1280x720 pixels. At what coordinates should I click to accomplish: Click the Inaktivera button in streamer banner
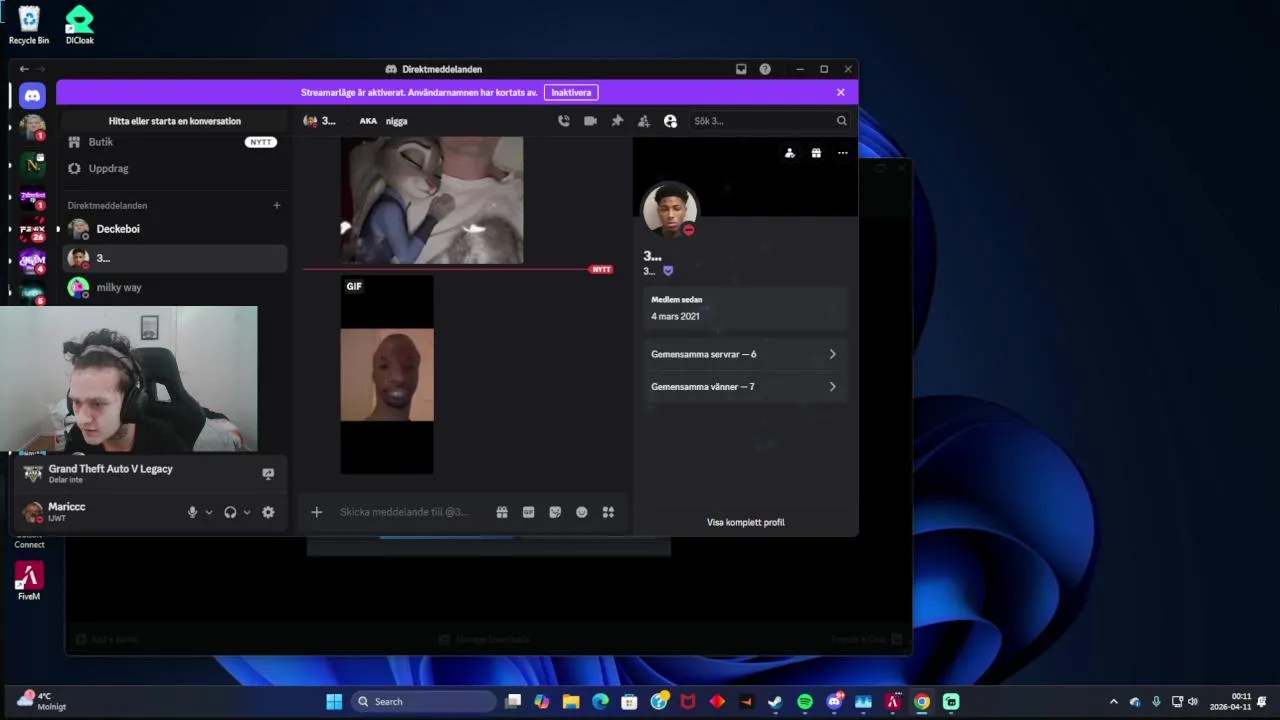click(571, 92)
